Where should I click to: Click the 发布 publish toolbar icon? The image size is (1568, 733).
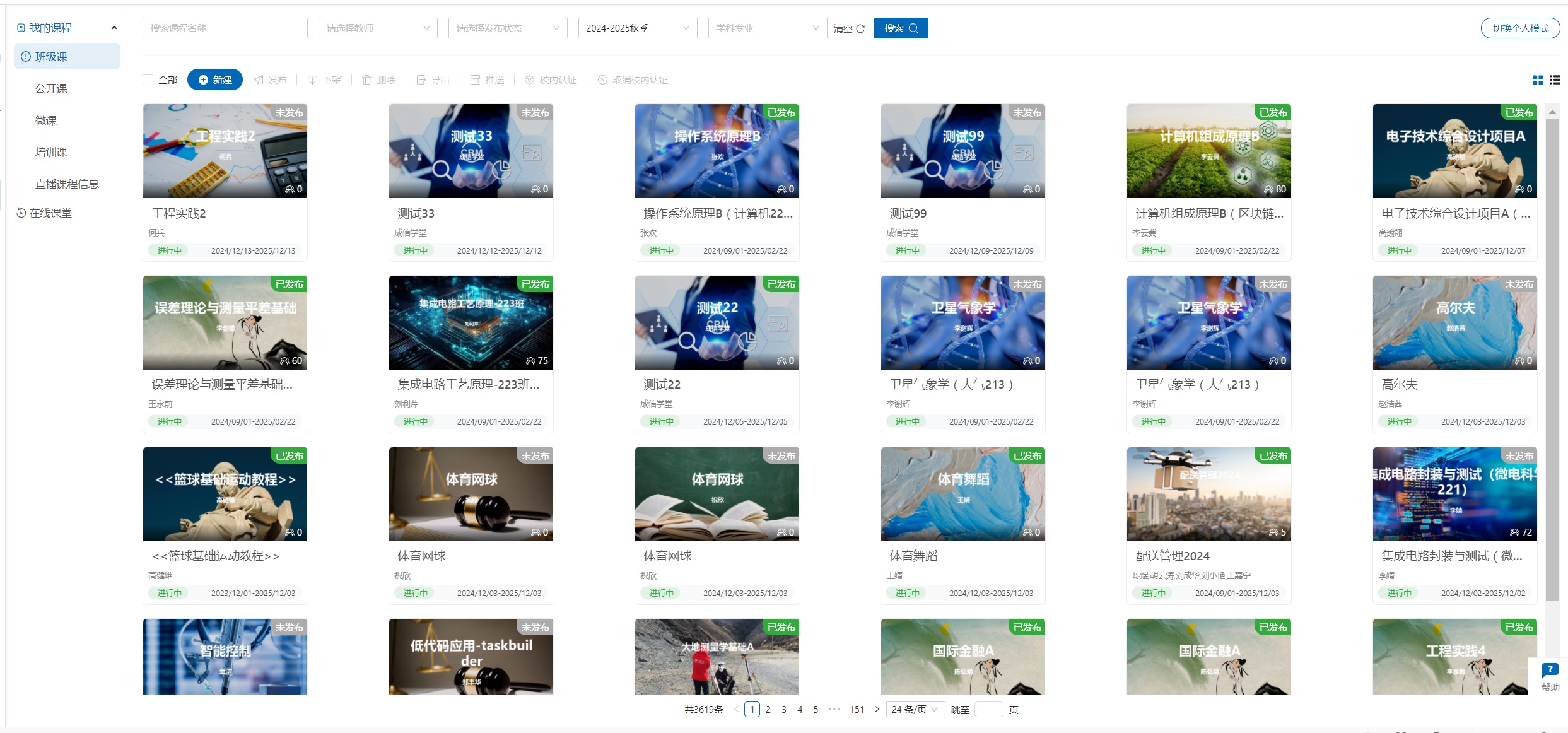(x=259, y=80)
